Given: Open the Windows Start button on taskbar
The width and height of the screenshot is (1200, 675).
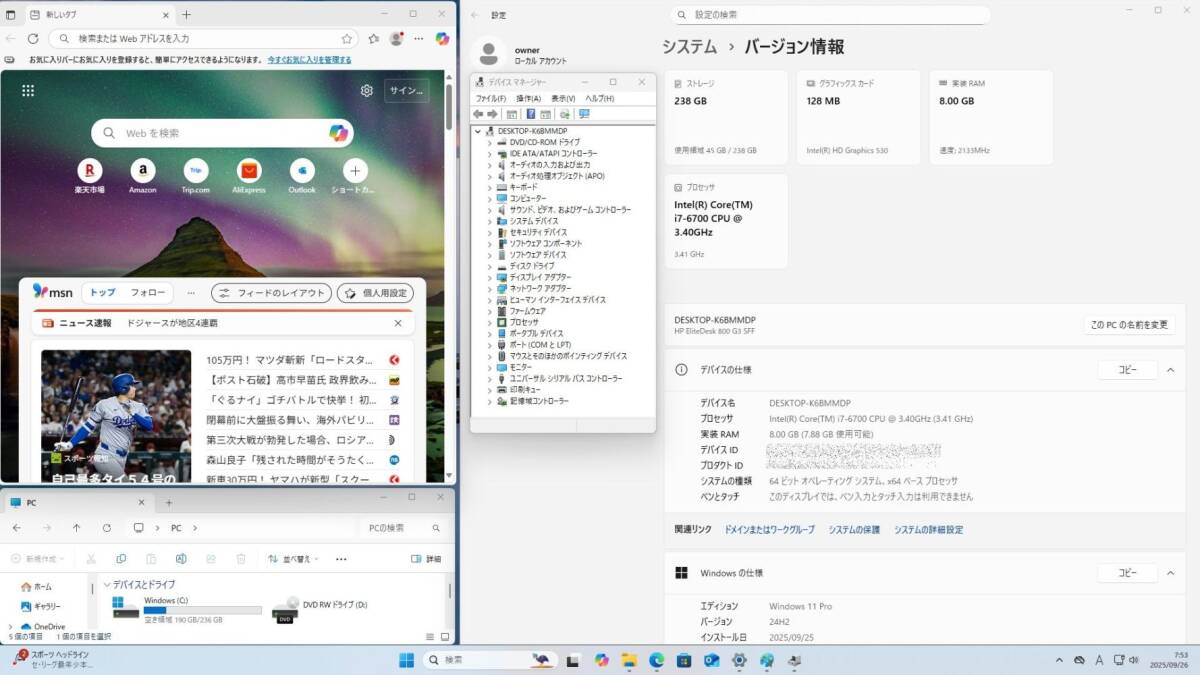Looking at the screenshot, I should coord(406,660).
